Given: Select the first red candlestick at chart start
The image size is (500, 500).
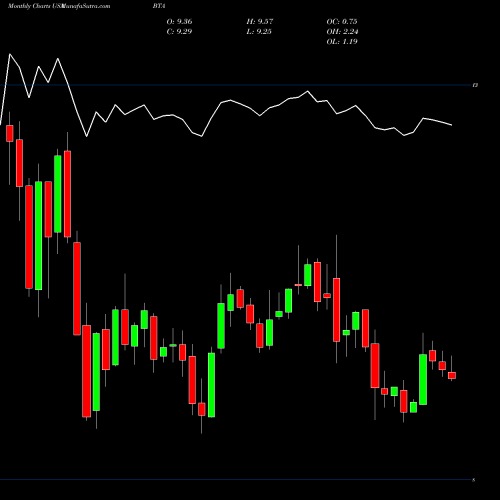Looking at the screenshot, I should [x=10, y=133].
